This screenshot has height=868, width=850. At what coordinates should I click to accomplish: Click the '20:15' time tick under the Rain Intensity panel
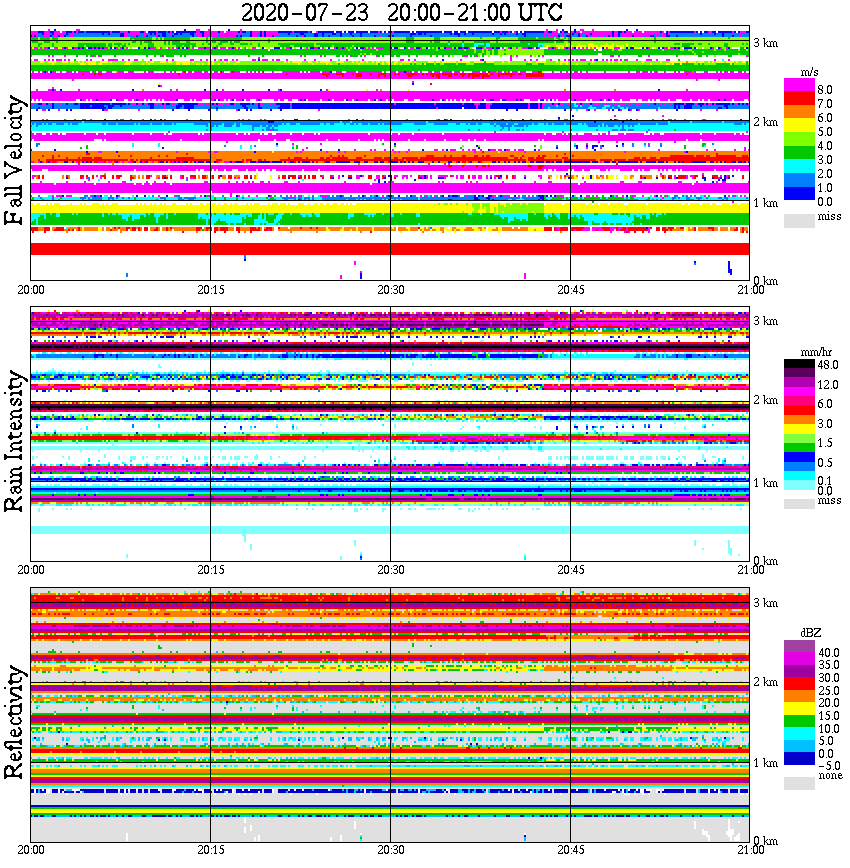[x=211, y=570]
